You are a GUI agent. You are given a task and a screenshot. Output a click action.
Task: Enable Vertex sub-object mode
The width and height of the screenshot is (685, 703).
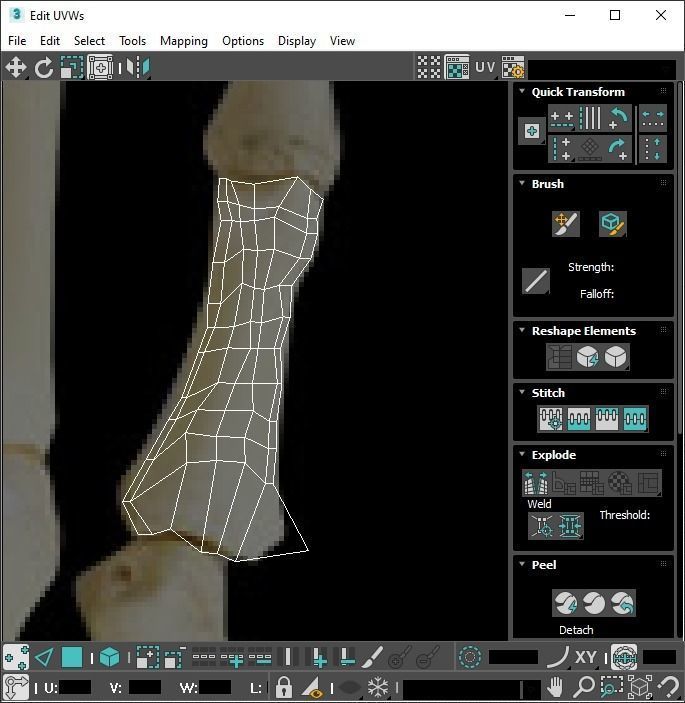point(17,658)
